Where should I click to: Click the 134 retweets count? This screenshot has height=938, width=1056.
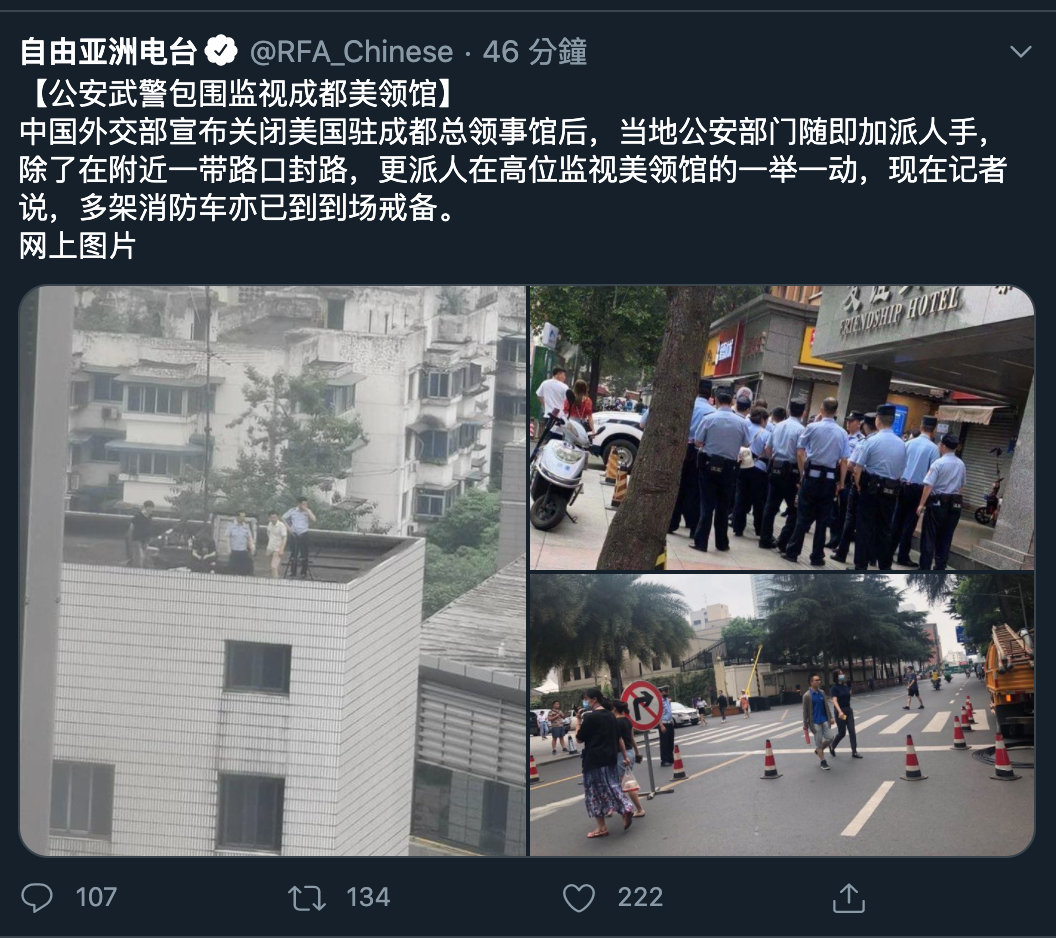coord(368,898)
